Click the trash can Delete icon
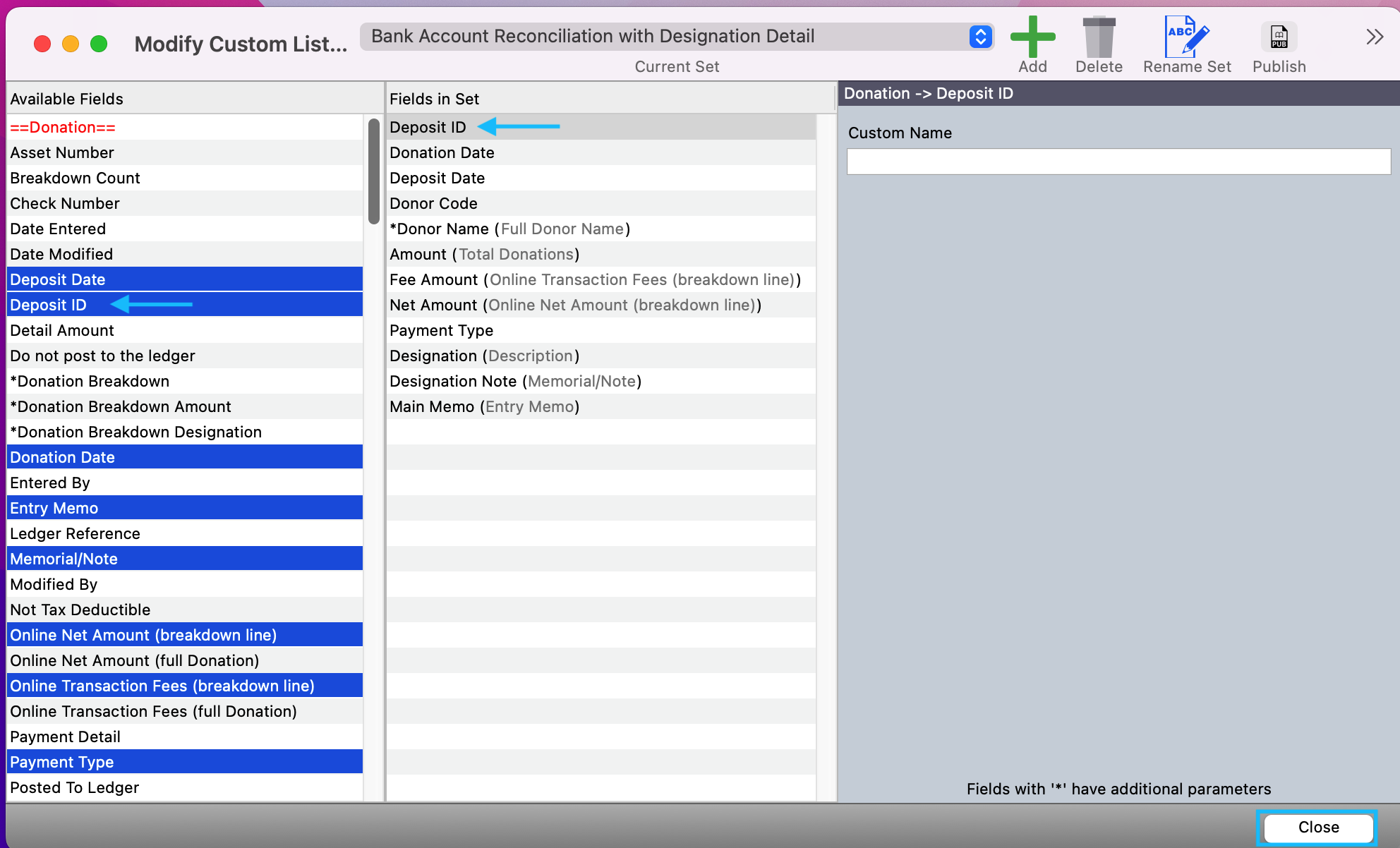The height and width of the screenshot is (848, 1400). click(x=1099, y=37)
